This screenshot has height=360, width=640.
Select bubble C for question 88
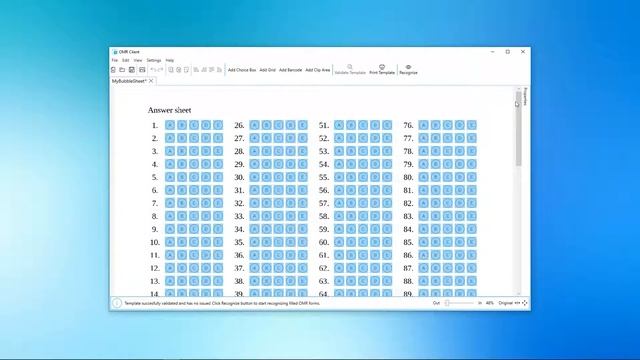point(447,281)
